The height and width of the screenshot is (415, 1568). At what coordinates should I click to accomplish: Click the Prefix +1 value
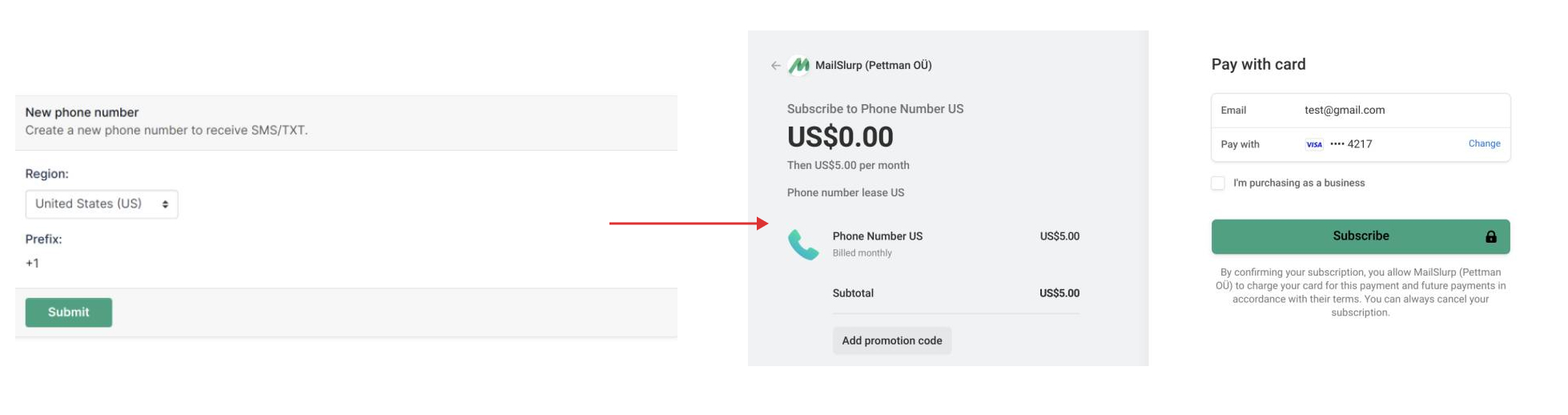33,264
